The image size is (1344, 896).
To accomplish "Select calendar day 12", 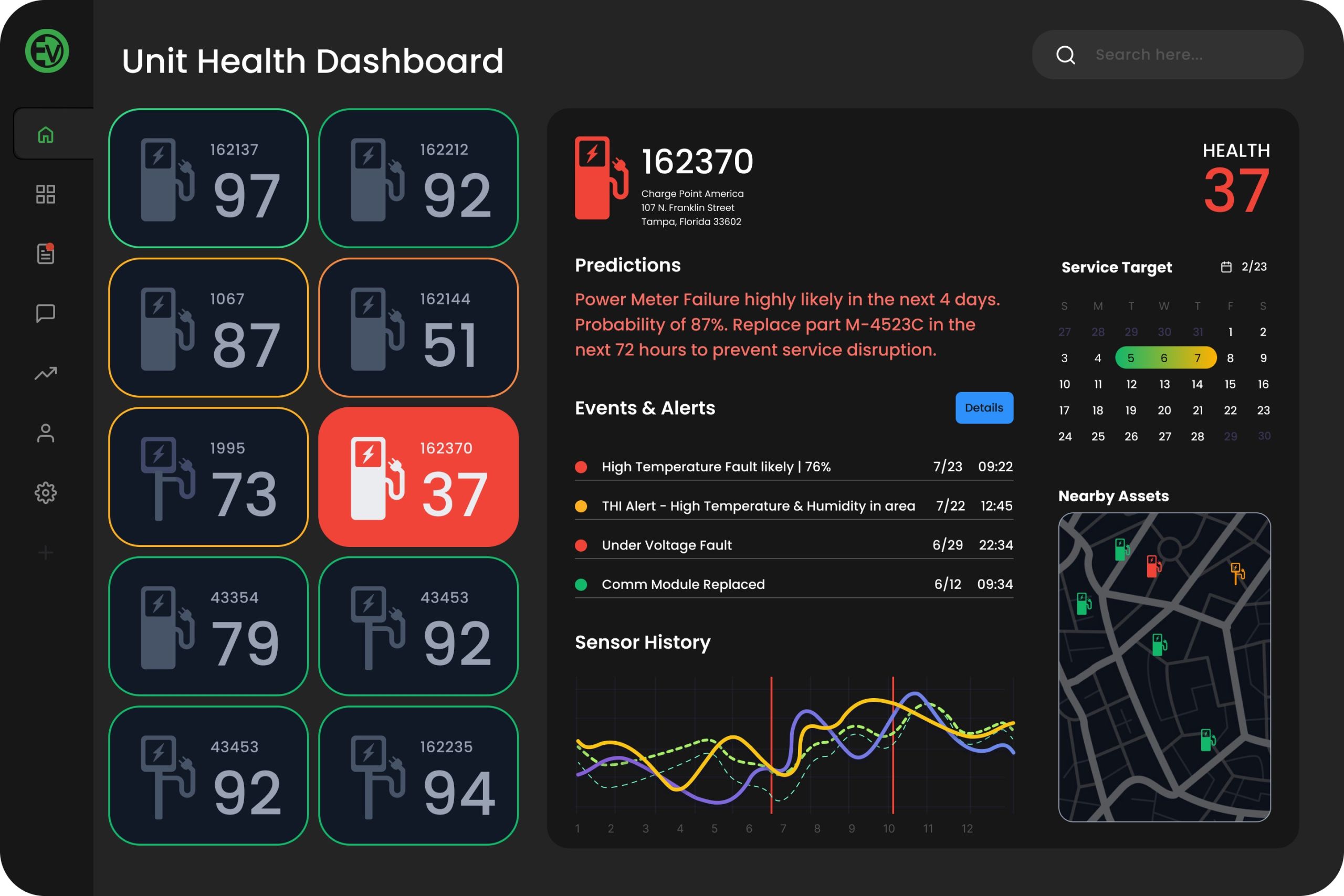I will coord(1131,384).
